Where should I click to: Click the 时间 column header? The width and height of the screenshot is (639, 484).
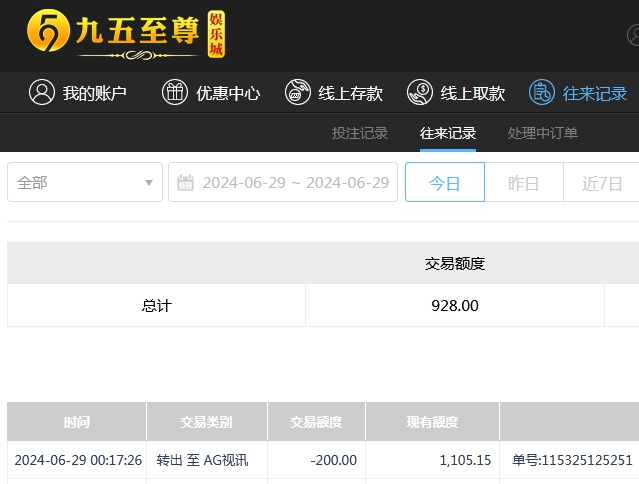tap(77, 422)
